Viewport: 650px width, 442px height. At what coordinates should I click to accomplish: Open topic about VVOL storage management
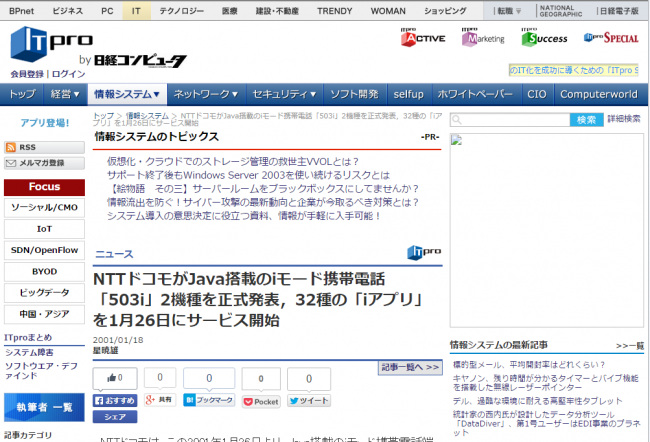(x=233, y=161)
